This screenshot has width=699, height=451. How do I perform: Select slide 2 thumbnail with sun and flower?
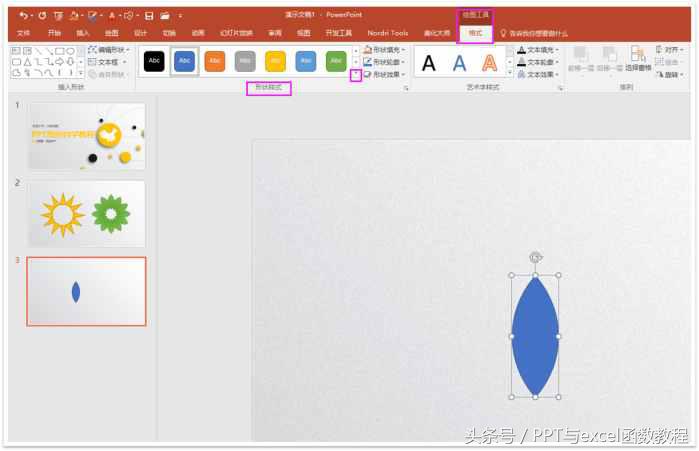click(86, 214)
